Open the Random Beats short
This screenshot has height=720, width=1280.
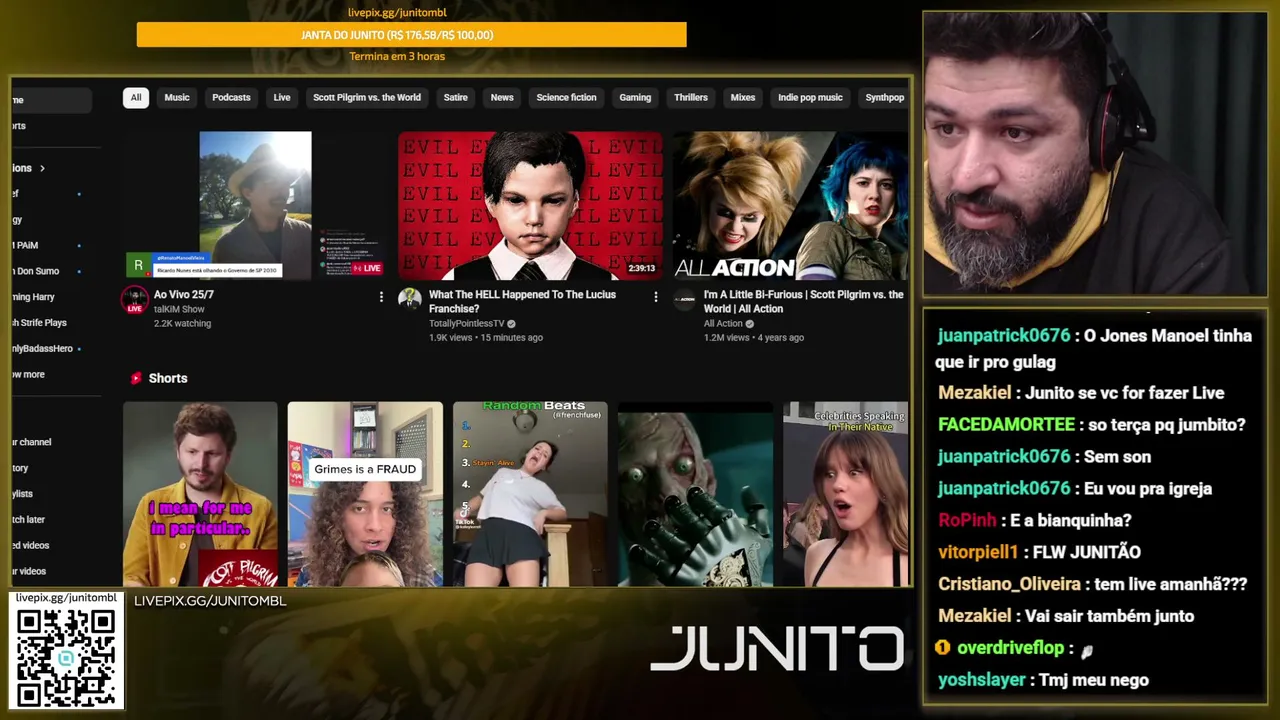[530, 494]
